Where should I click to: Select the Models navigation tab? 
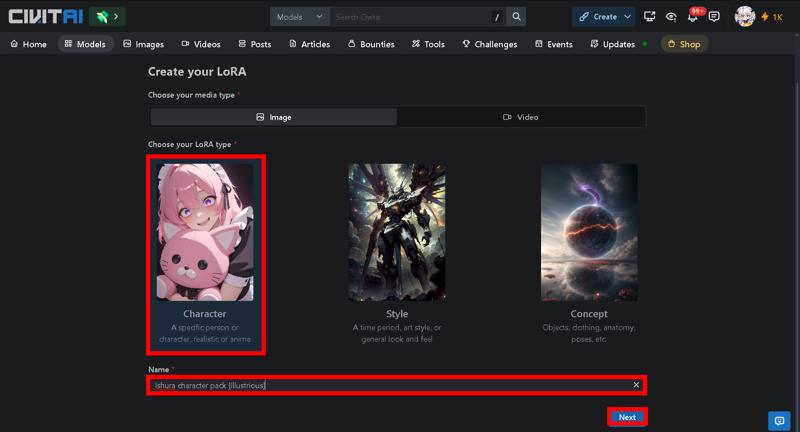pos(85,44)
